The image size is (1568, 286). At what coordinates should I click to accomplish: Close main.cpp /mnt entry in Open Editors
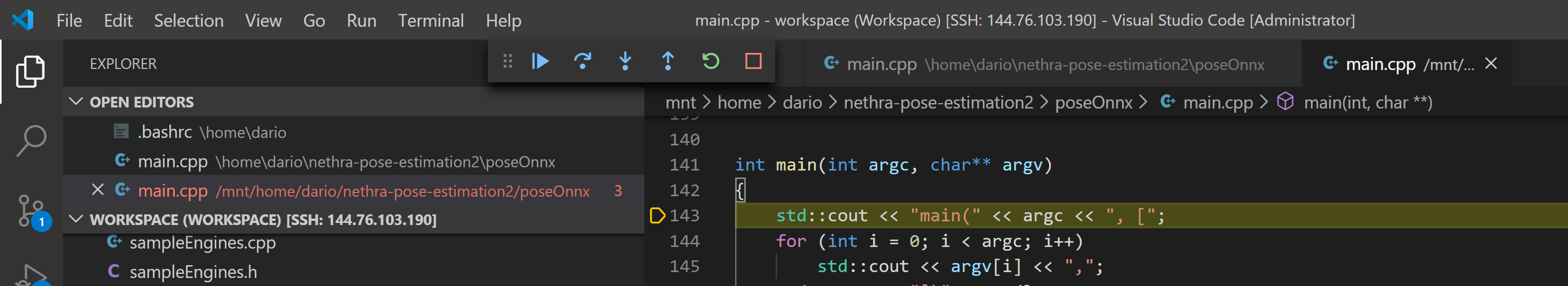tap(97, 190)
